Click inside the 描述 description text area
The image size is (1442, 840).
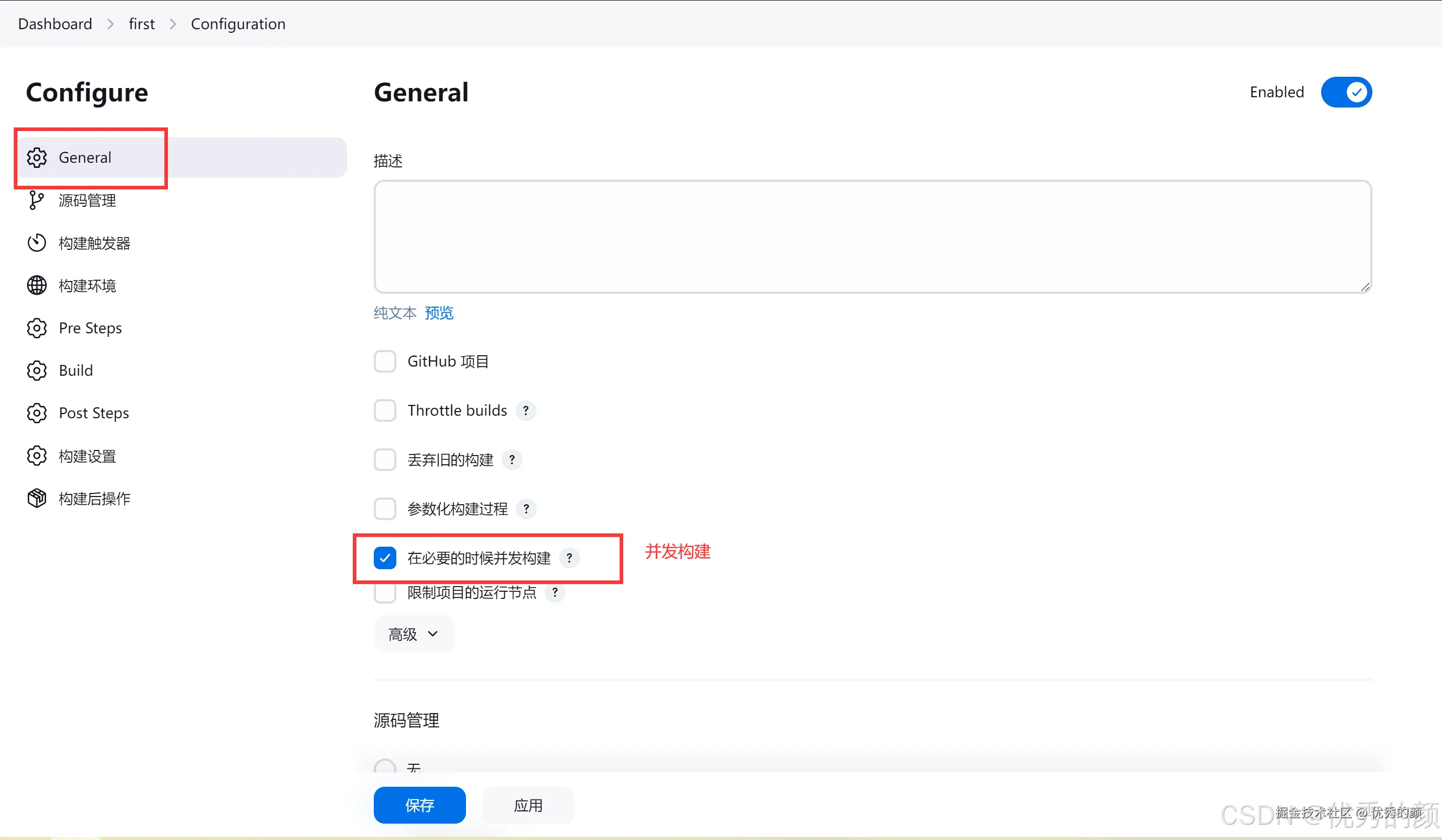point(872,236)
